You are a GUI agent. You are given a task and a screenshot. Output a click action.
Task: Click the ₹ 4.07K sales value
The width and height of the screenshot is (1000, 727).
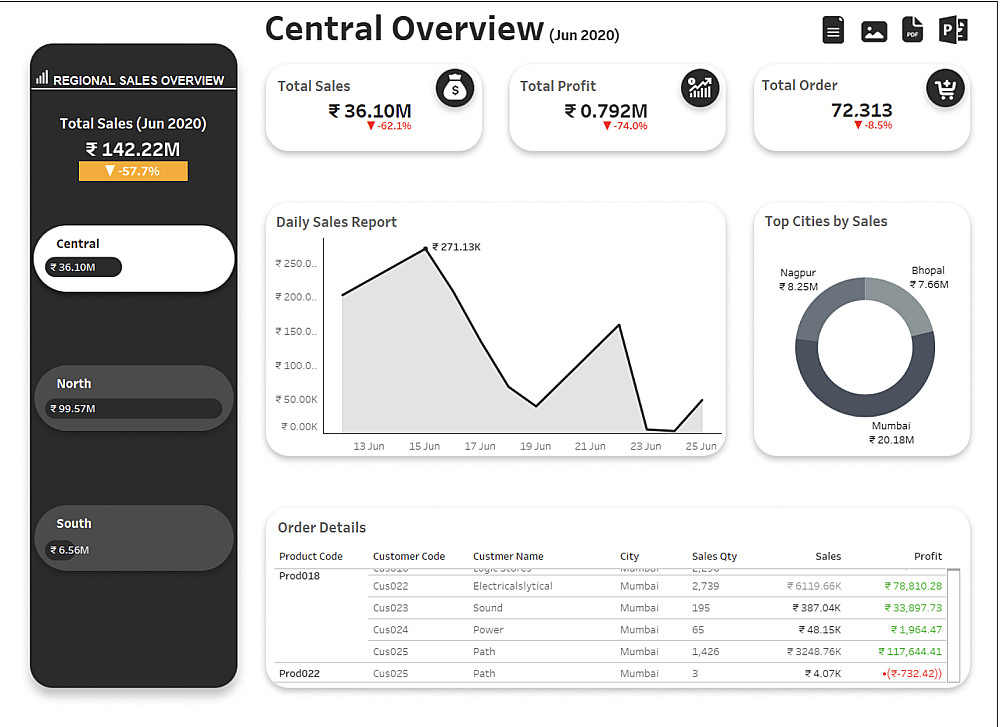pyautogui.click(x=823, y=673)
